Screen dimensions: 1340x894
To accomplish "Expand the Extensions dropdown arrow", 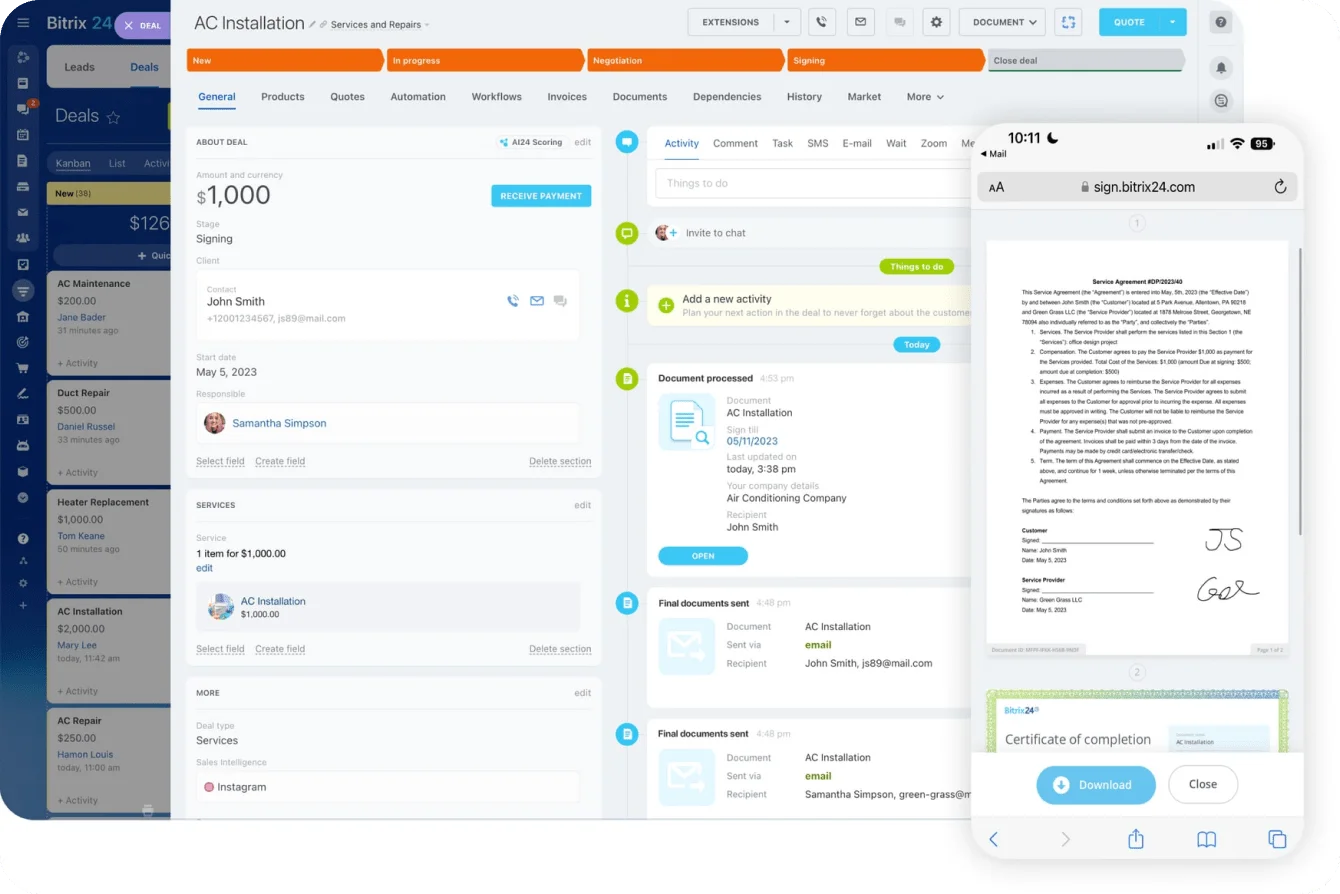I will point(787,22).
